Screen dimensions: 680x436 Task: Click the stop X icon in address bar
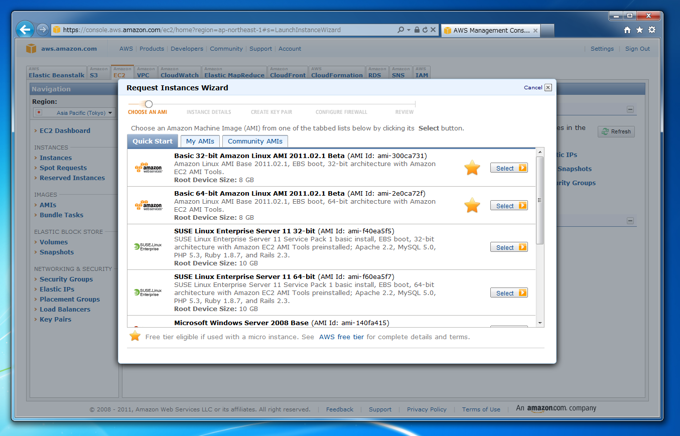[x=433, y=30]
